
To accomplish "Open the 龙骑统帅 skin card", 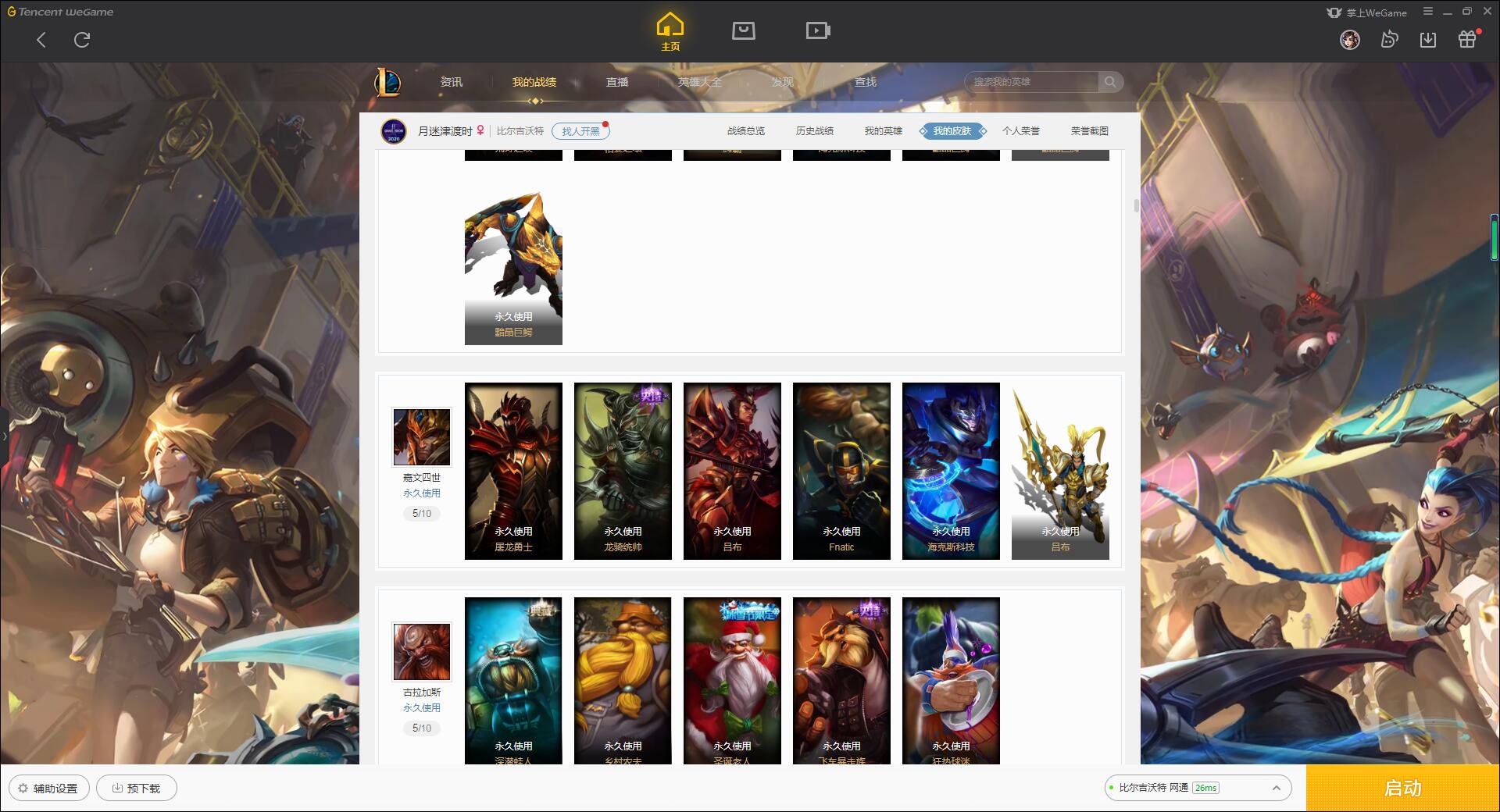I will [x=623, y=471].
